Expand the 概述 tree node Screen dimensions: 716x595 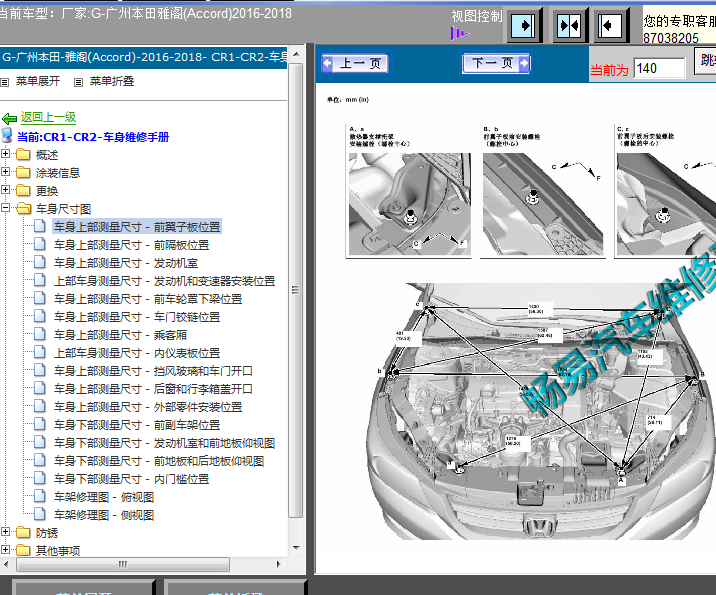pos(5,154)
